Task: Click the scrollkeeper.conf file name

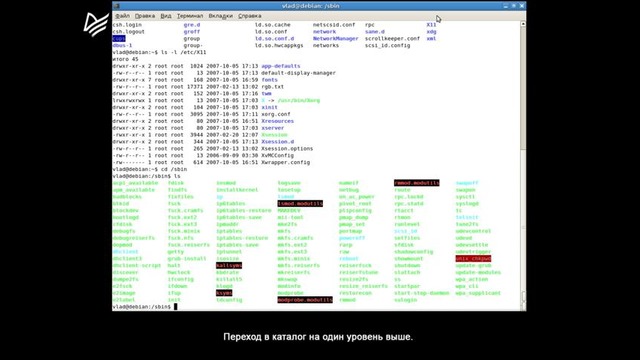Action: pyautogui.click(x=392, y=38)
